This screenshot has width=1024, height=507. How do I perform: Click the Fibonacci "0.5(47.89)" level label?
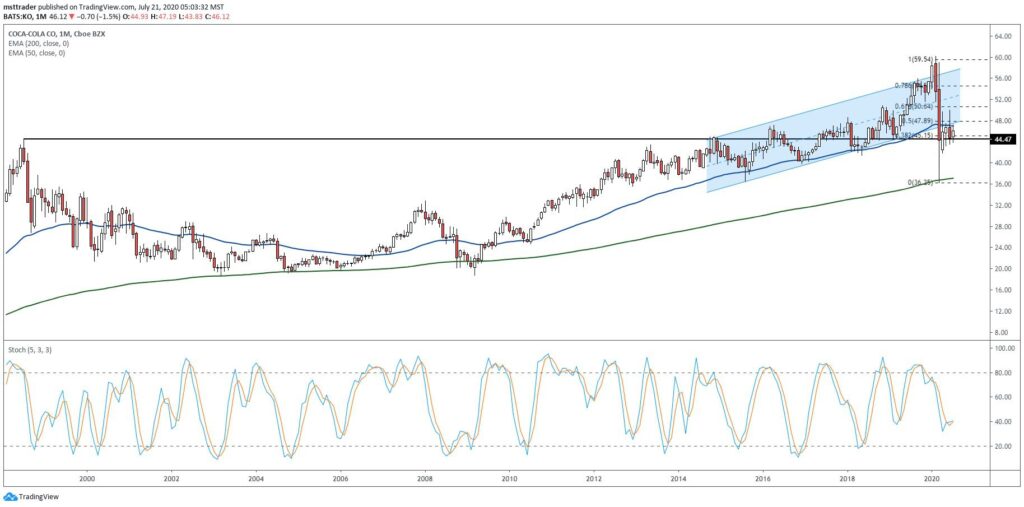point(920,121)
